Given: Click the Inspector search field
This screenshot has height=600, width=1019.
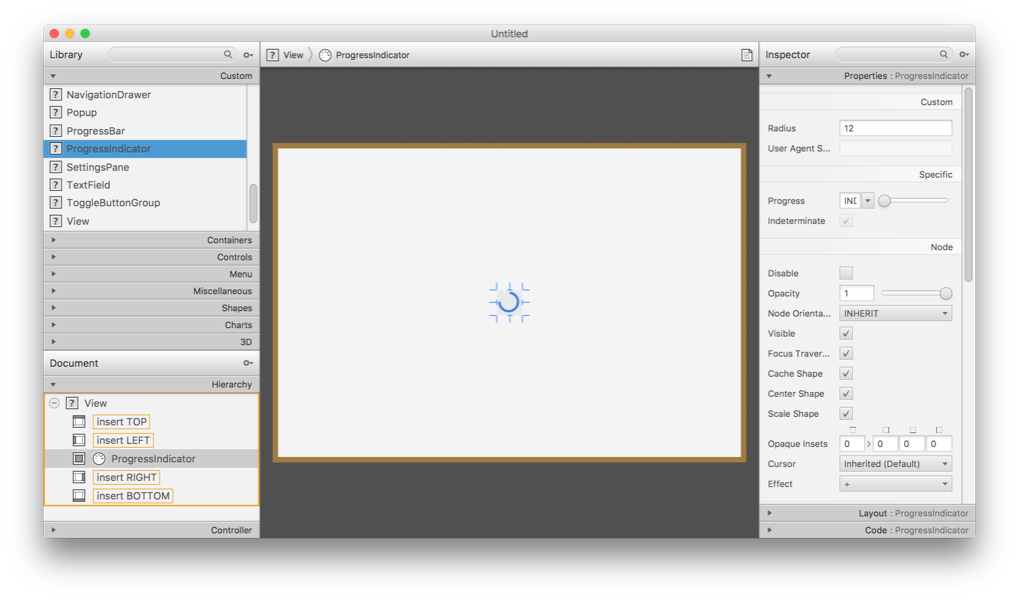Looking at the screenshot, I should pos(894,55).
